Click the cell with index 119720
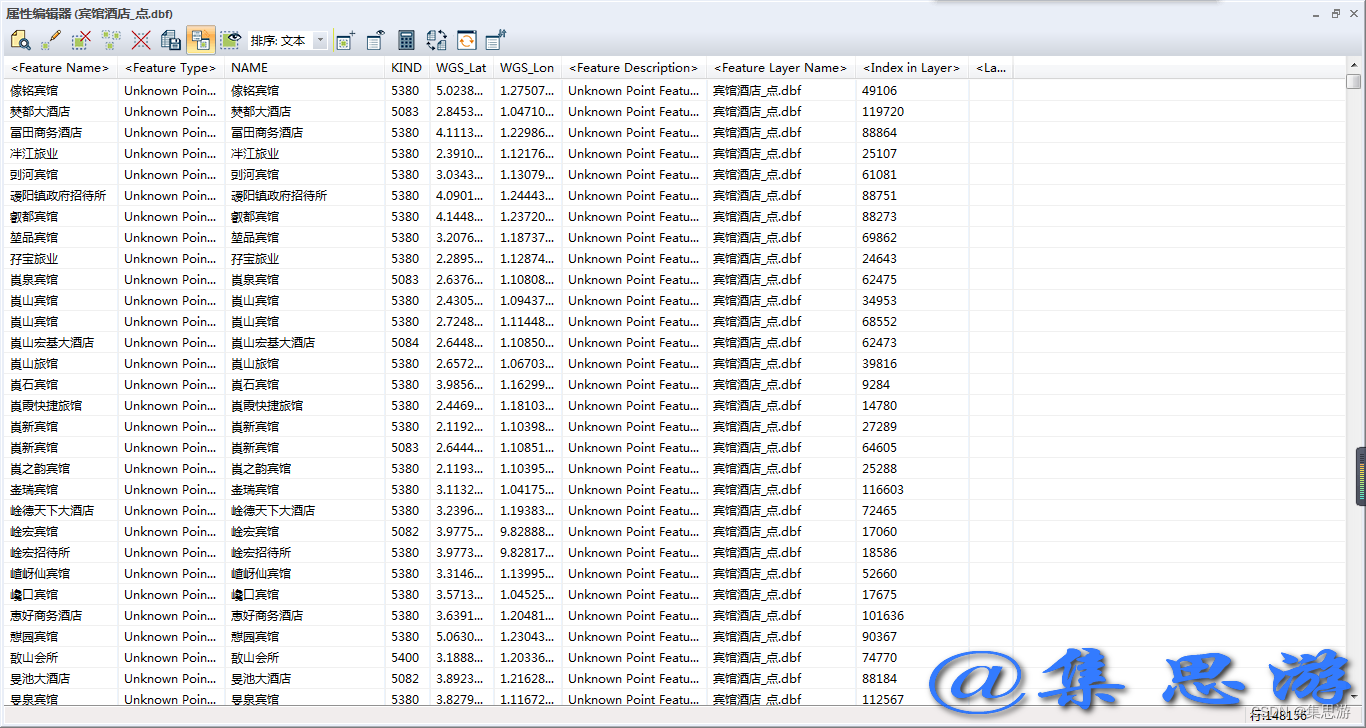Screen dimensions: 1366x728 click(912, 111)
